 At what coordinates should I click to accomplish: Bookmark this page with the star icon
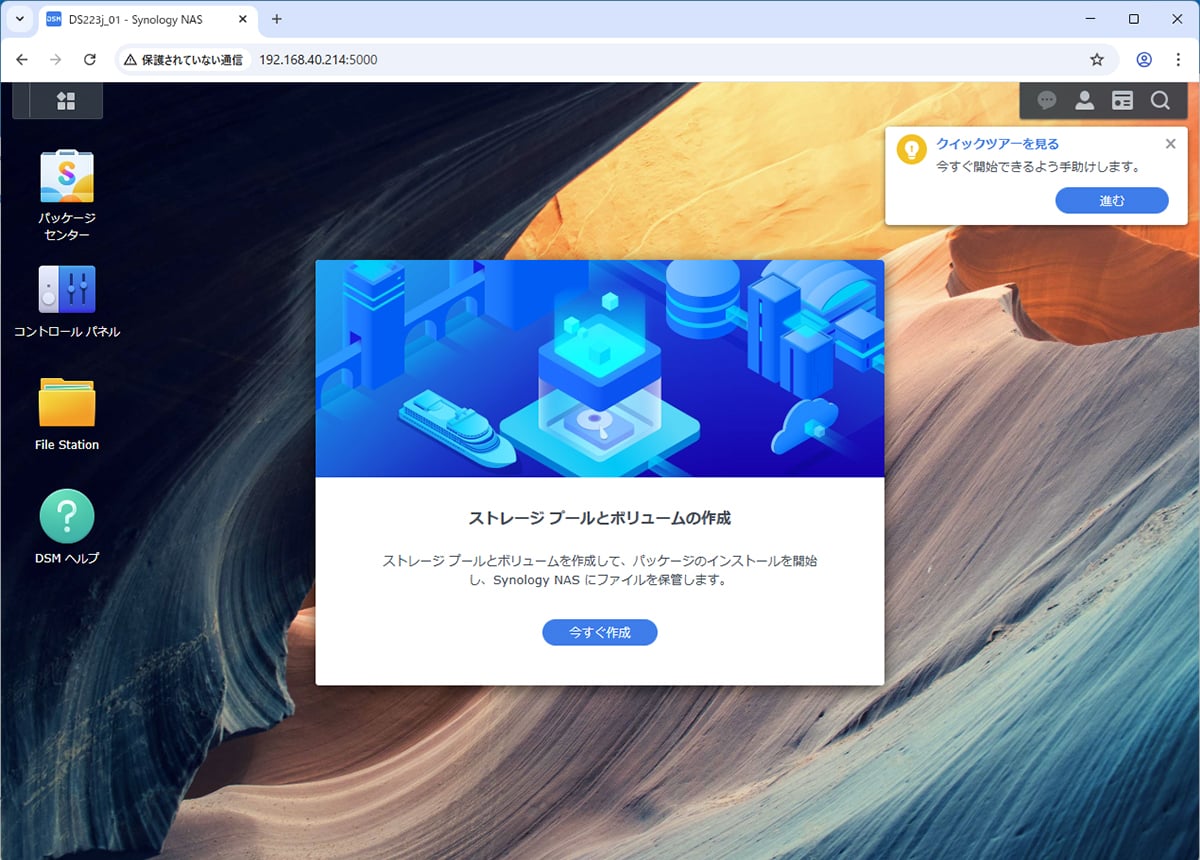click(1097, 60)
